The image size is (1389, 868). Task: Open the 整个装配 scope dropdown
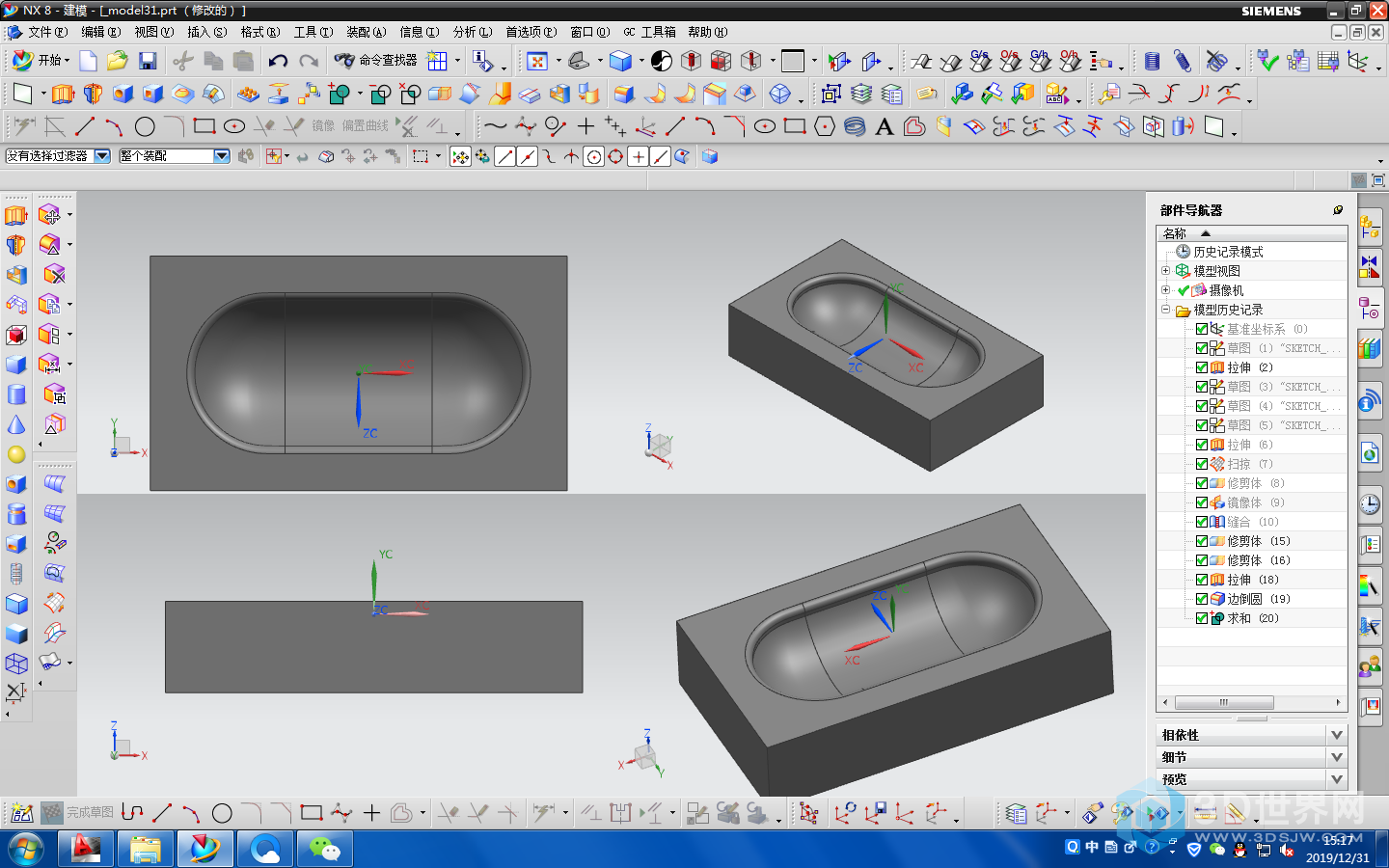coord(222,156)
